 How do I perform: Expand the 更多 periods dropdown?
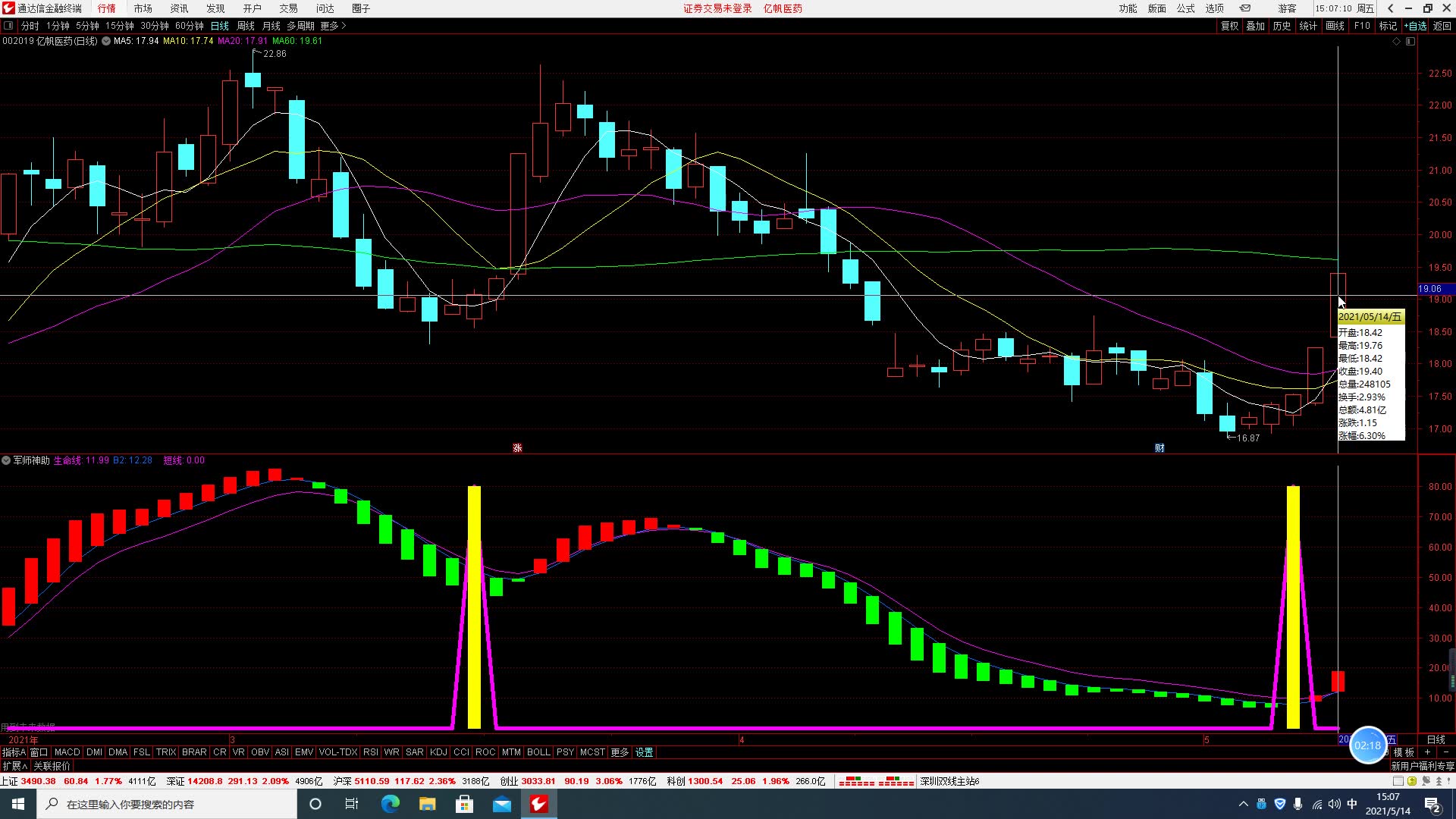pos(333,26)
